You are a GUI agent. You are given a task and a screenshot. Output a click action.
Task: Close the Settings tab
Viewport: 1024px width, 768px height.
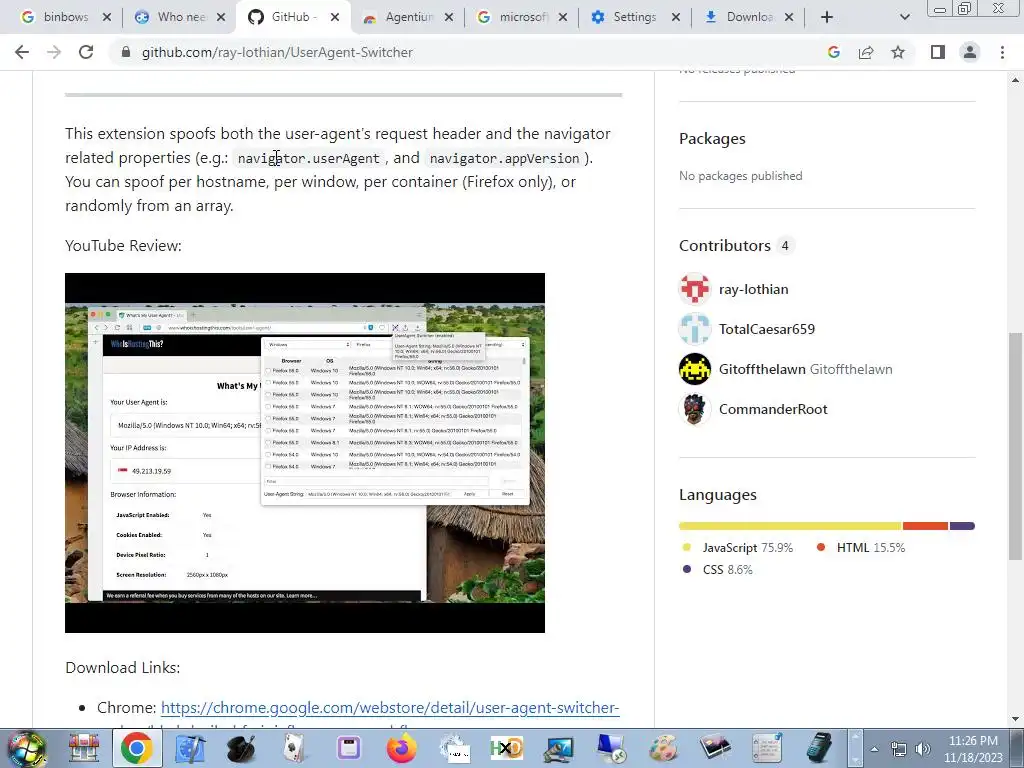(676, 17)
